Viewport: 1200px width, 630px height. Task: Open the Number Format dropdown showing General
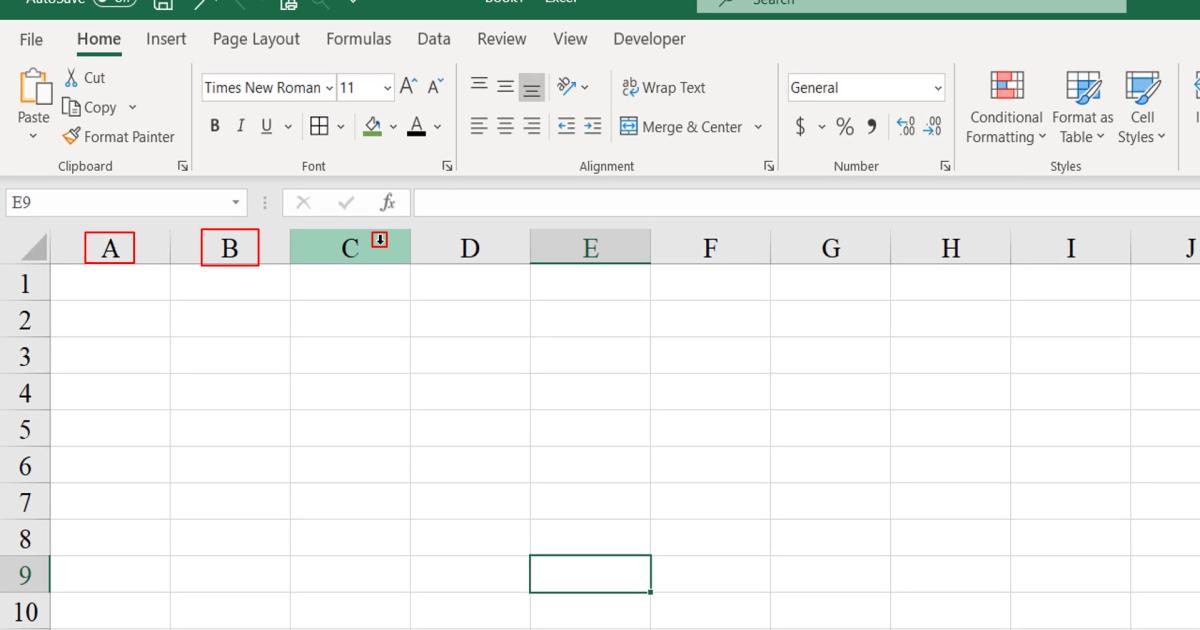tap(865, 87)
